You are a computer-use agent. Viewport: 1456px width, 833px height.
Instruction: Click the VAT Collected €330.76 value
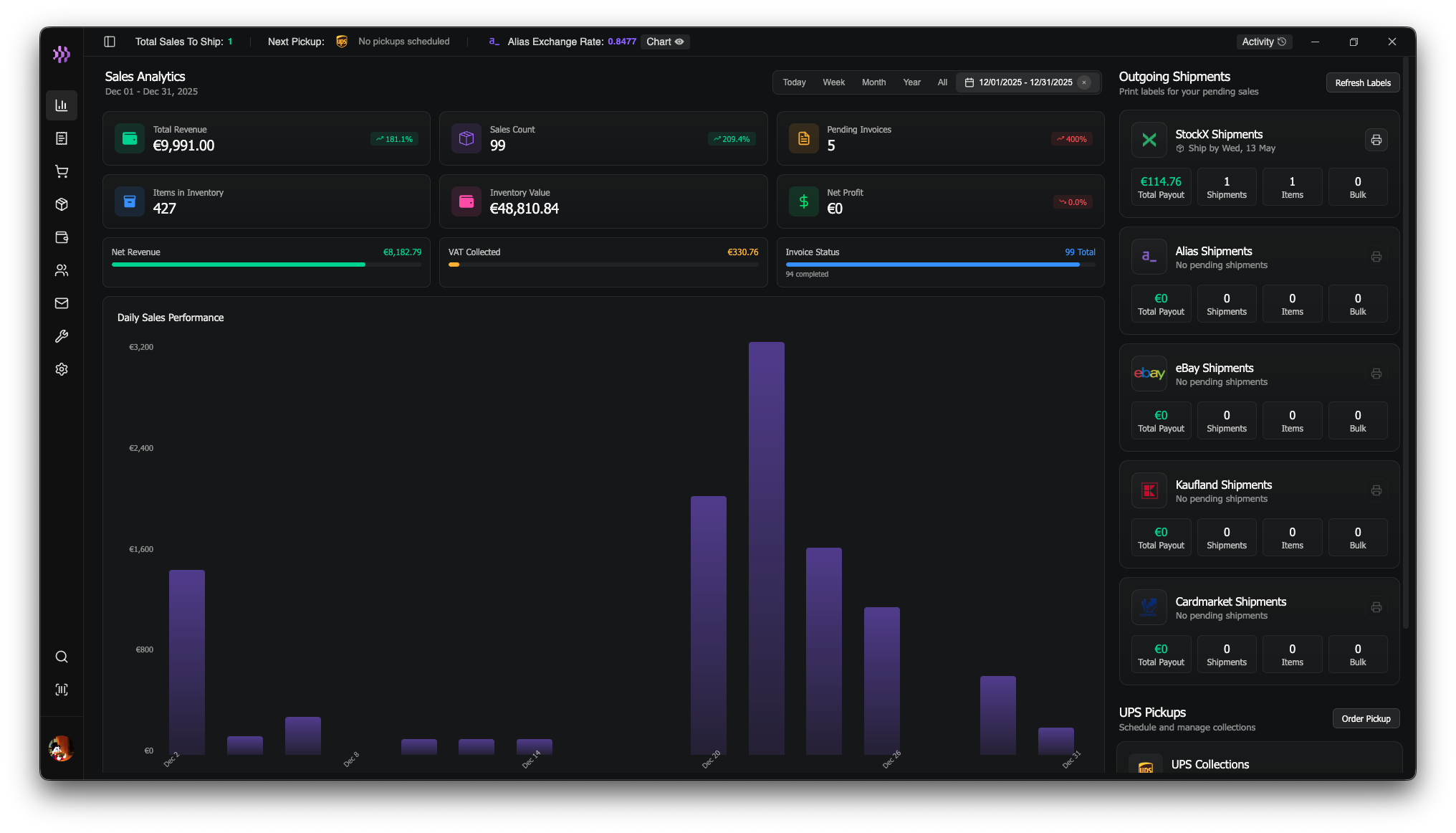point(743,252)
